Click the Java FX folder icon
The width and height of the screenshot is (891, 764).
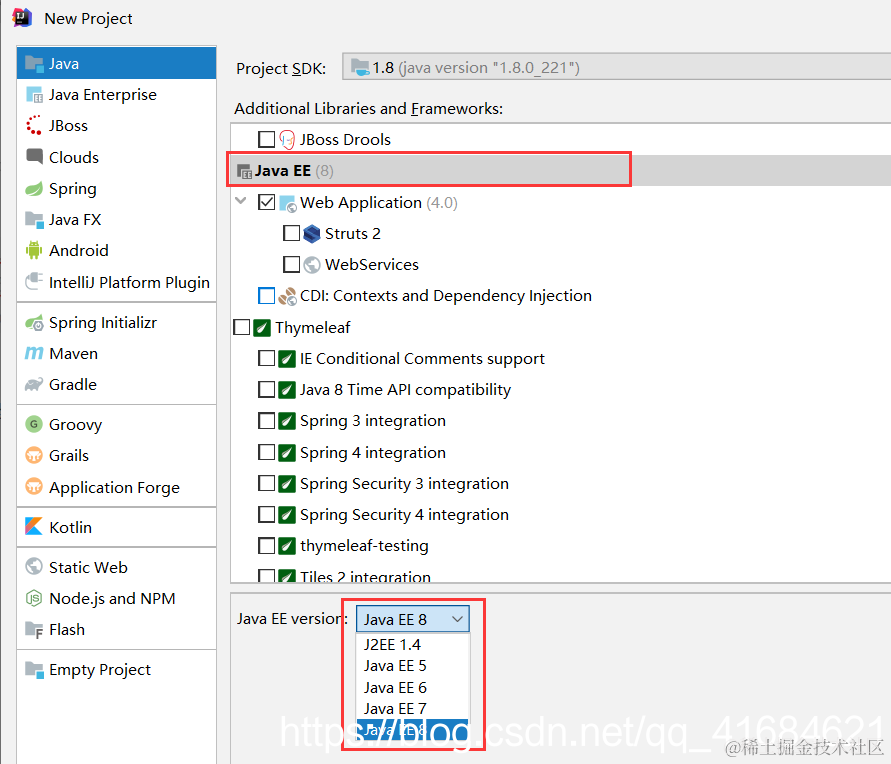(x=34, y=220)
